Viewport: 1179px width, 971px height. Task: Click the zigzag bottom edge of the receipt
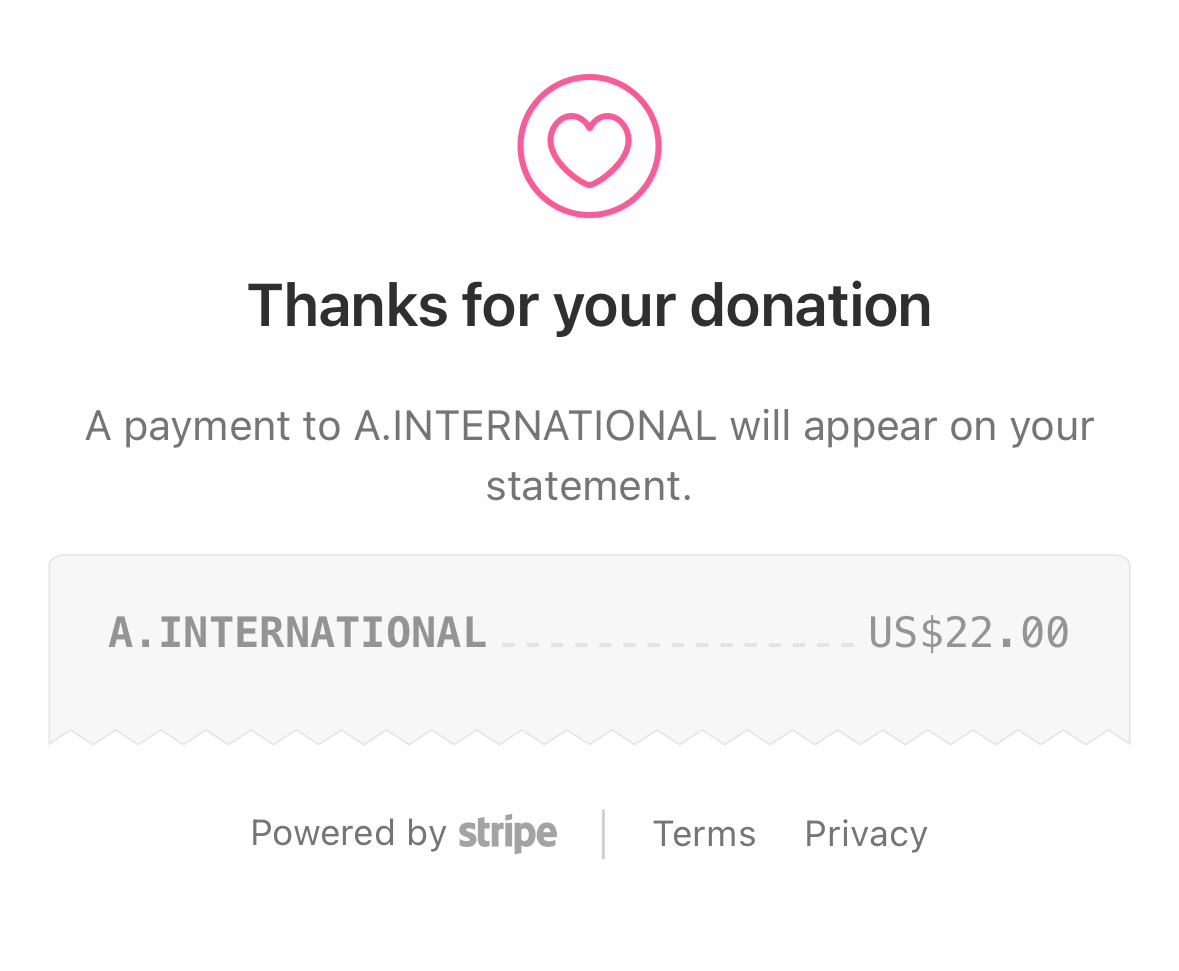coord(589,738)
